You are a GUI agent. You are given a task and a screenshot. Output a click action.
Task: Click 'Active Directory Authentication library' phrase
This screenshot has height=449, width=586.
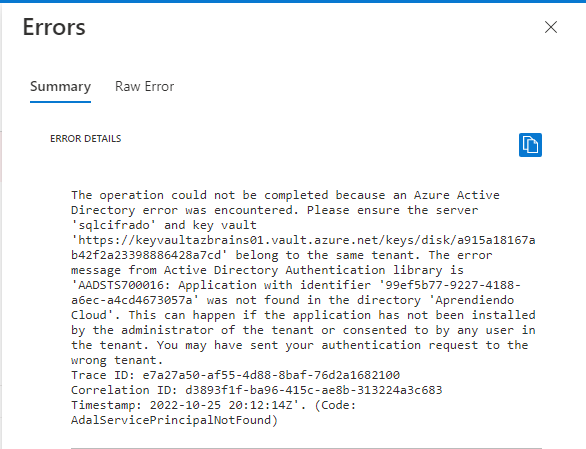pyautogui.click(x=303, y=270)
